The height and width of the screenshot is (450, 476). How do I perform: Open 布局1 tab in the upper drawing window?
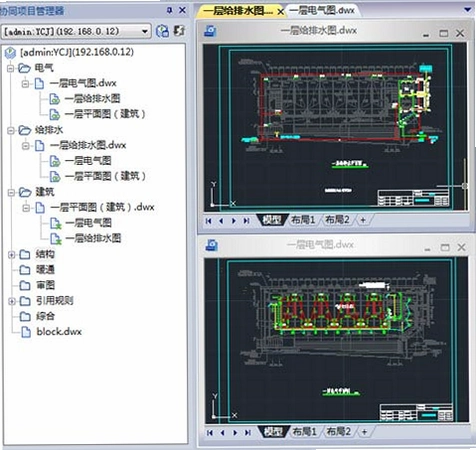click(303, 220)
